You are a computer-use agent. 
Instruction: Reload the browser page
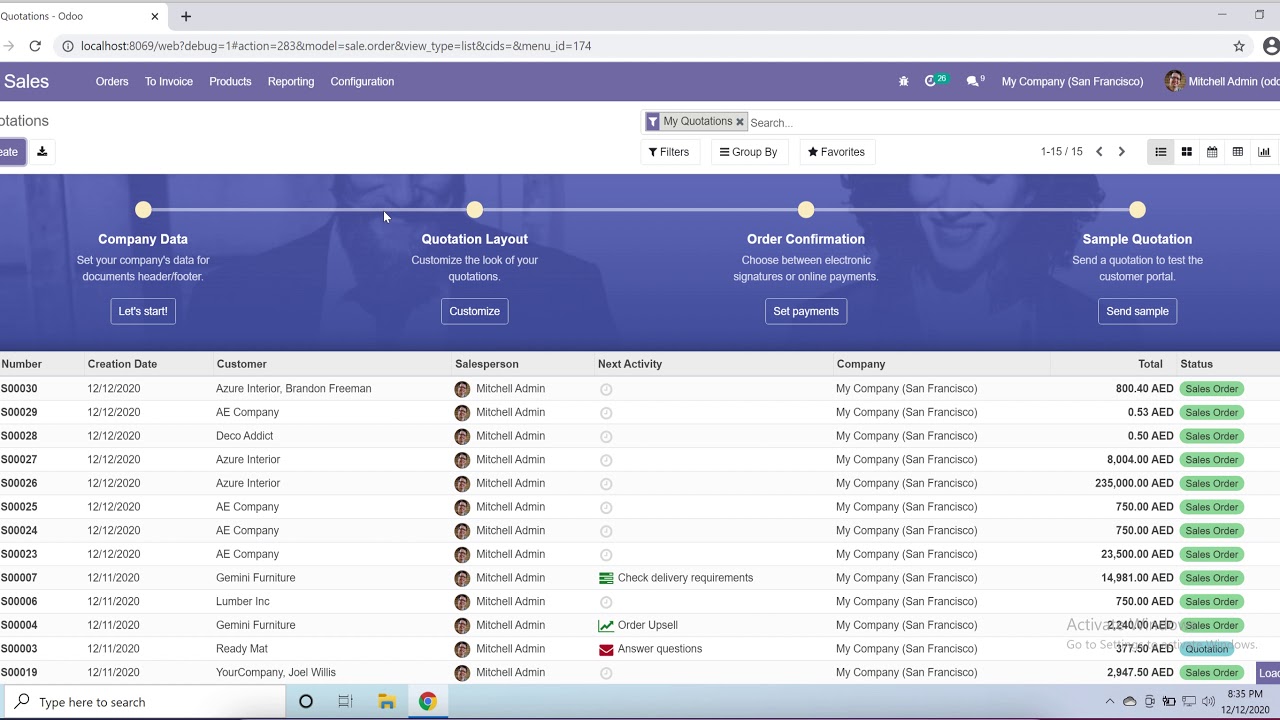click(x=35, y=46)
